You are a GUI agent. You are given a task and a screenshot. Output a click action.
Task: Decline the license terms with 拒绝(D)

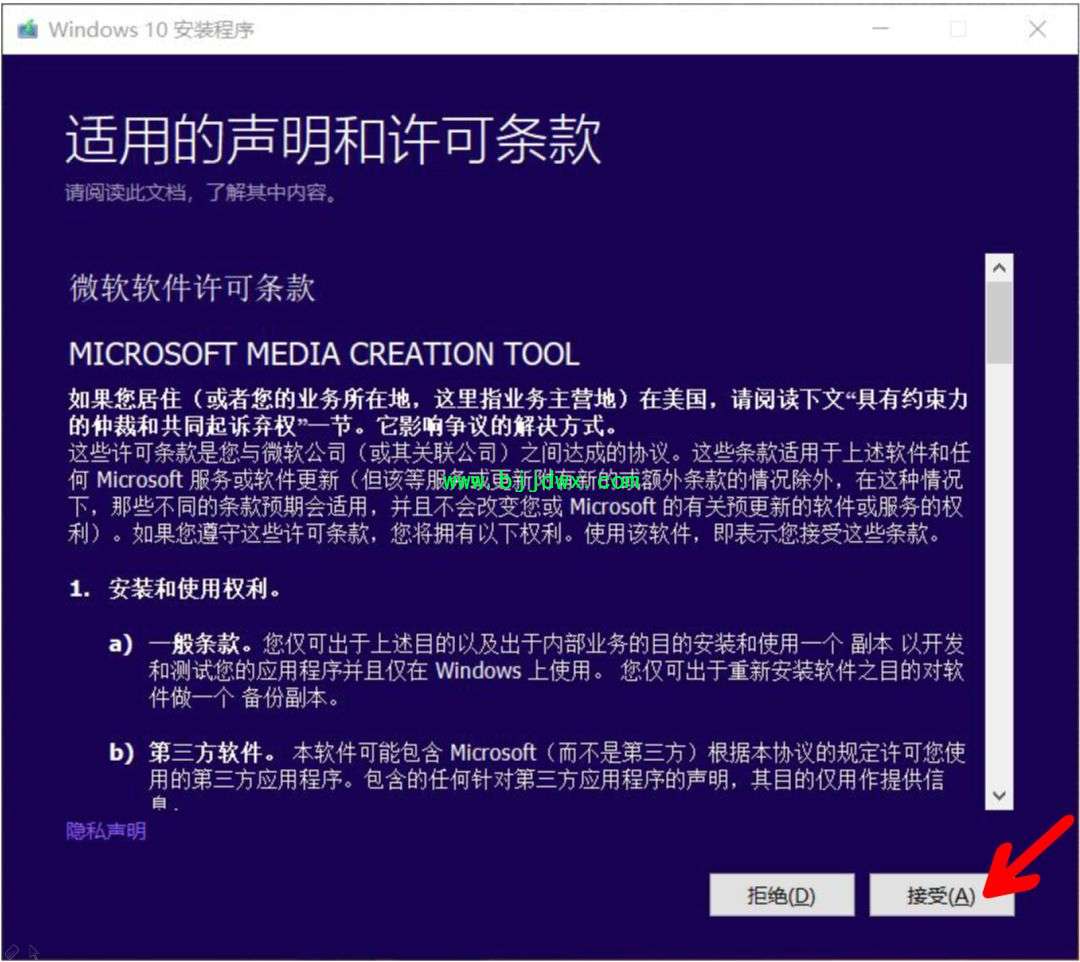[782, 895]
